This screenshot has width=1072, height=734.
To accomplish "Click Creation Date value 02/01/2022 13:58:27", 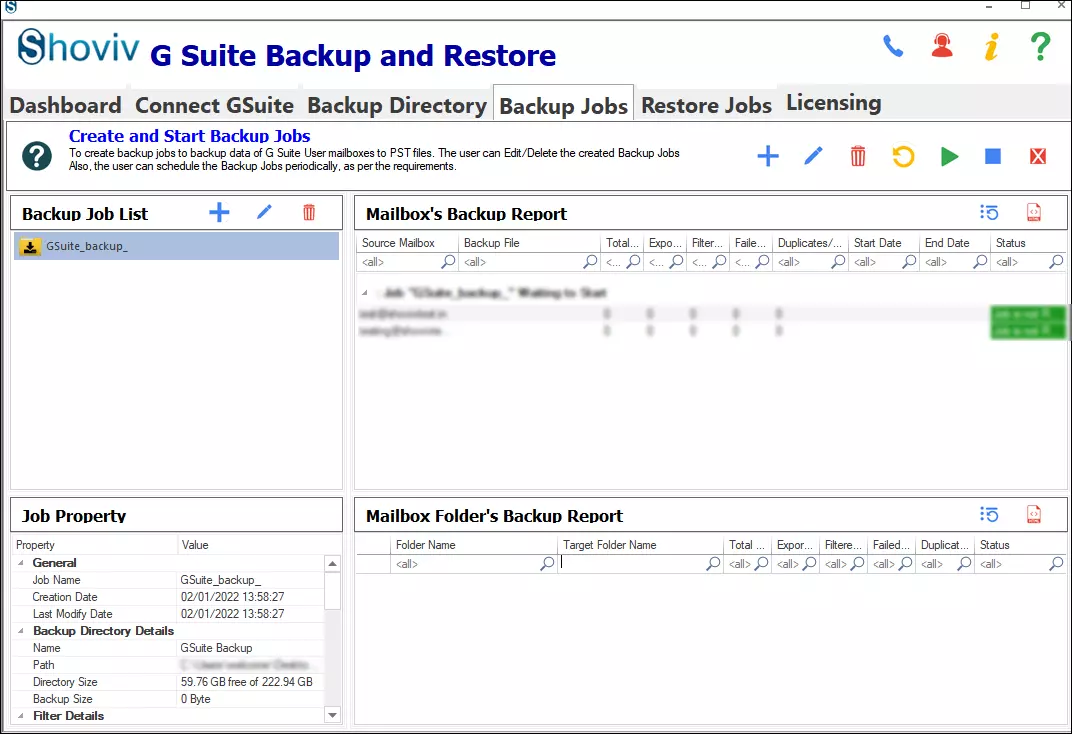I will (232, 597).
